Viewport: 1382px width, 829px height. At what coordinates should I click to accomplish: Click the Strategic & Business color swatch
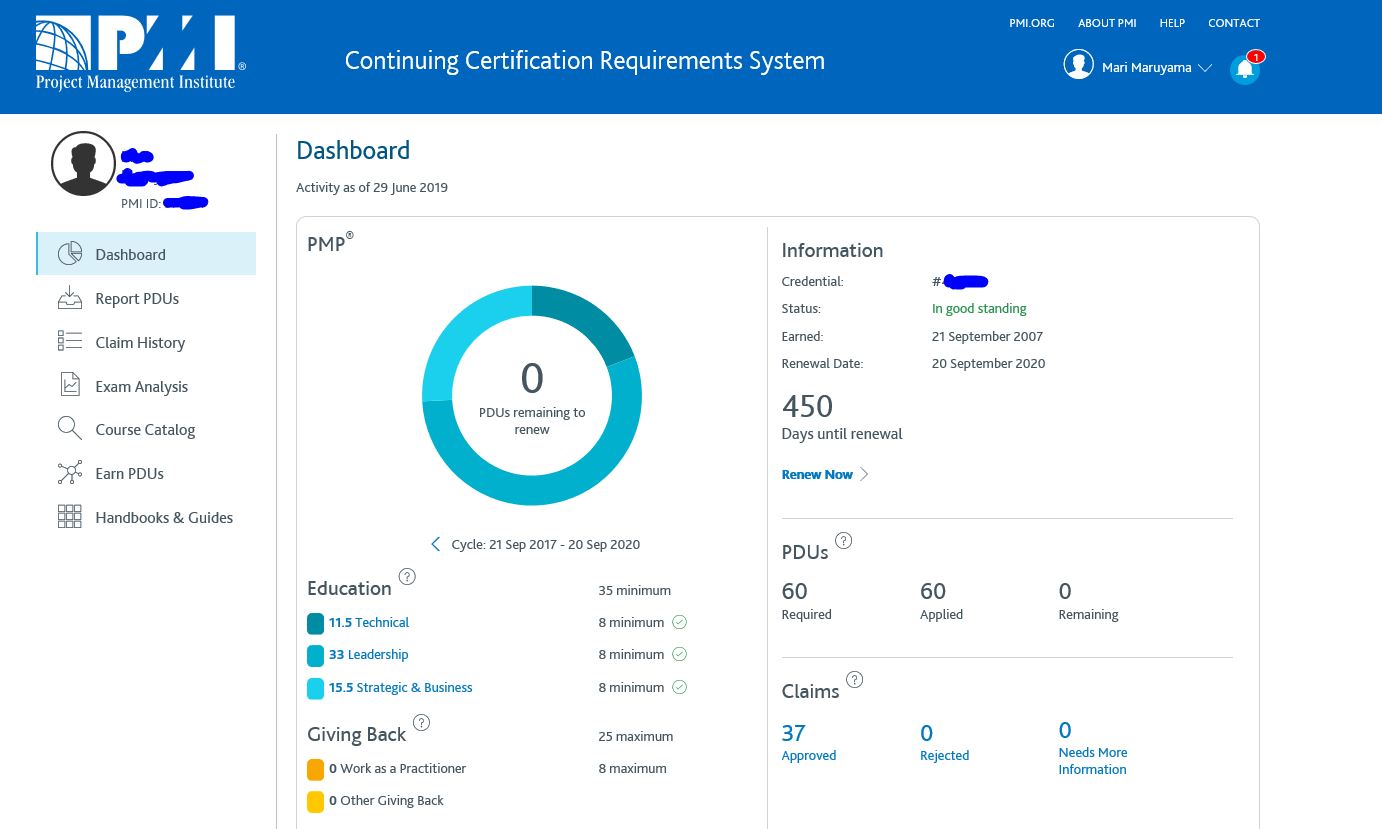(x=316, y=689)
